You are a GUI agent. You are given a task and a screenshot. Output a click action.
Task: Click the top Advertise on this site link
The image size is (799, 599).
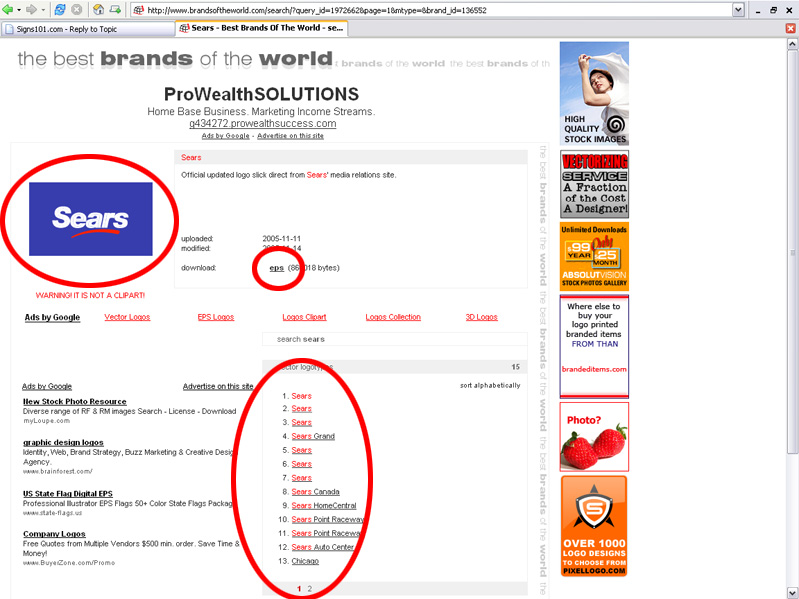pos(290,136)
